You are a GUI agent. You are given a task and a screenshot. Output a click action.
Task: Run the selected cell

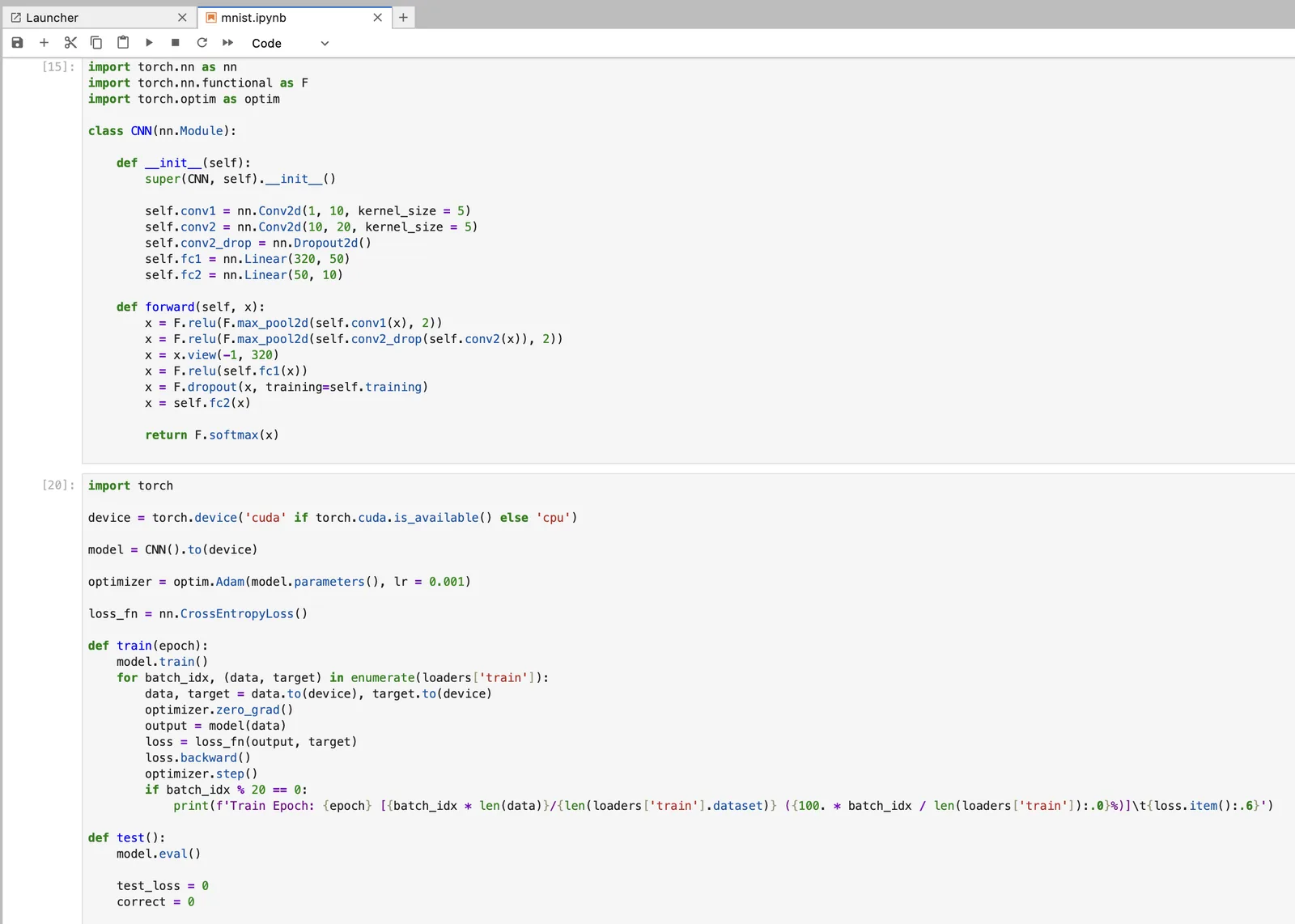point(149,43)
